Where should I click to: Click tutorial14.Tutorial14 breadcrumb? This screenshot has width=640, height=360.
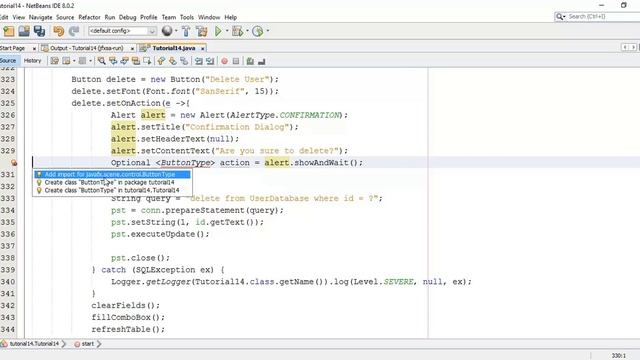click(x=34, y=344)
